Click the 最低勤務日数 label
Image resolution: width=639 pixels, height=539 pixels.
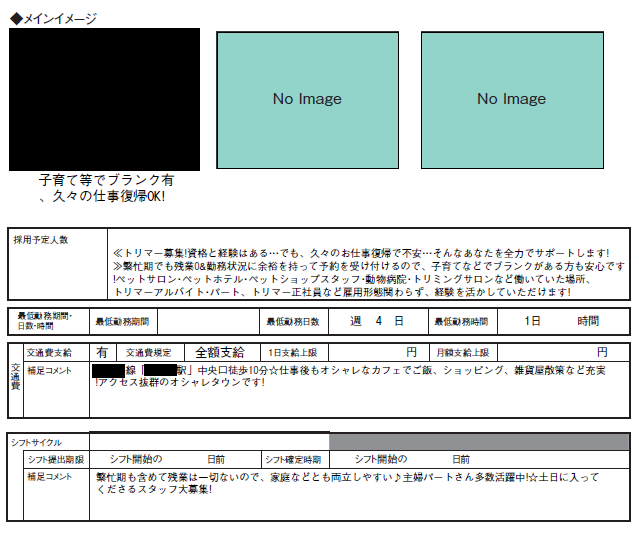293,321
